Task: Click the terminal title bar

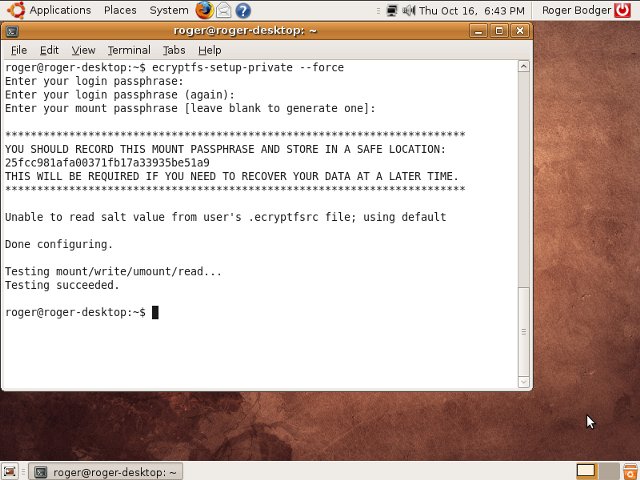Action: pyautogui.click(x=245, y=31)
